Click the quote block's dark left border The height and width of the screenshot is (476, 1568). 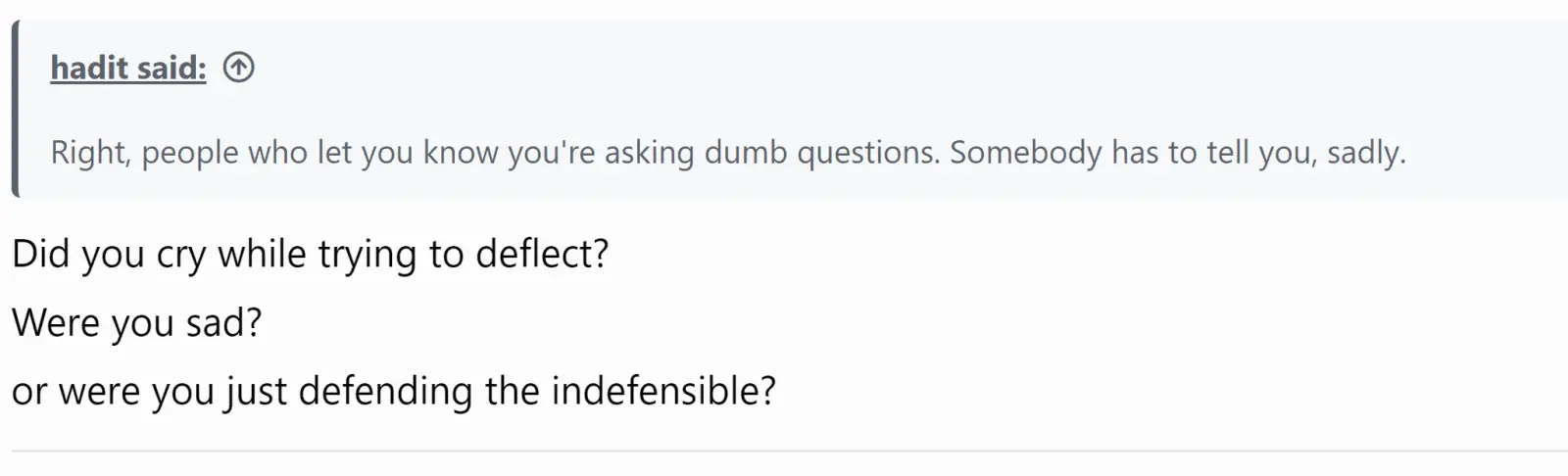click(x=16, y=108)
